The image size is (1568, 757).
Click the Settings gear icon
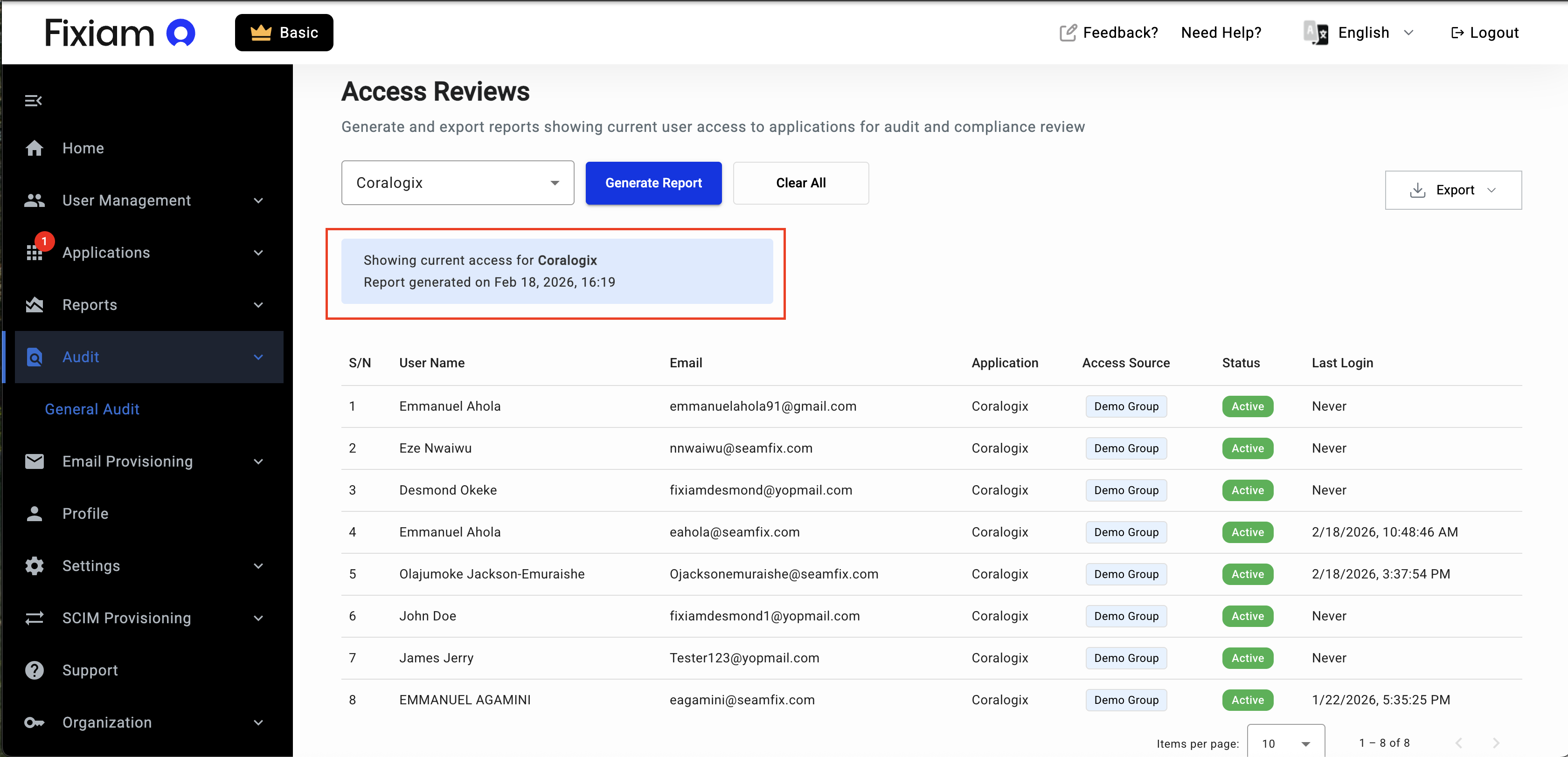click(35, 565)
